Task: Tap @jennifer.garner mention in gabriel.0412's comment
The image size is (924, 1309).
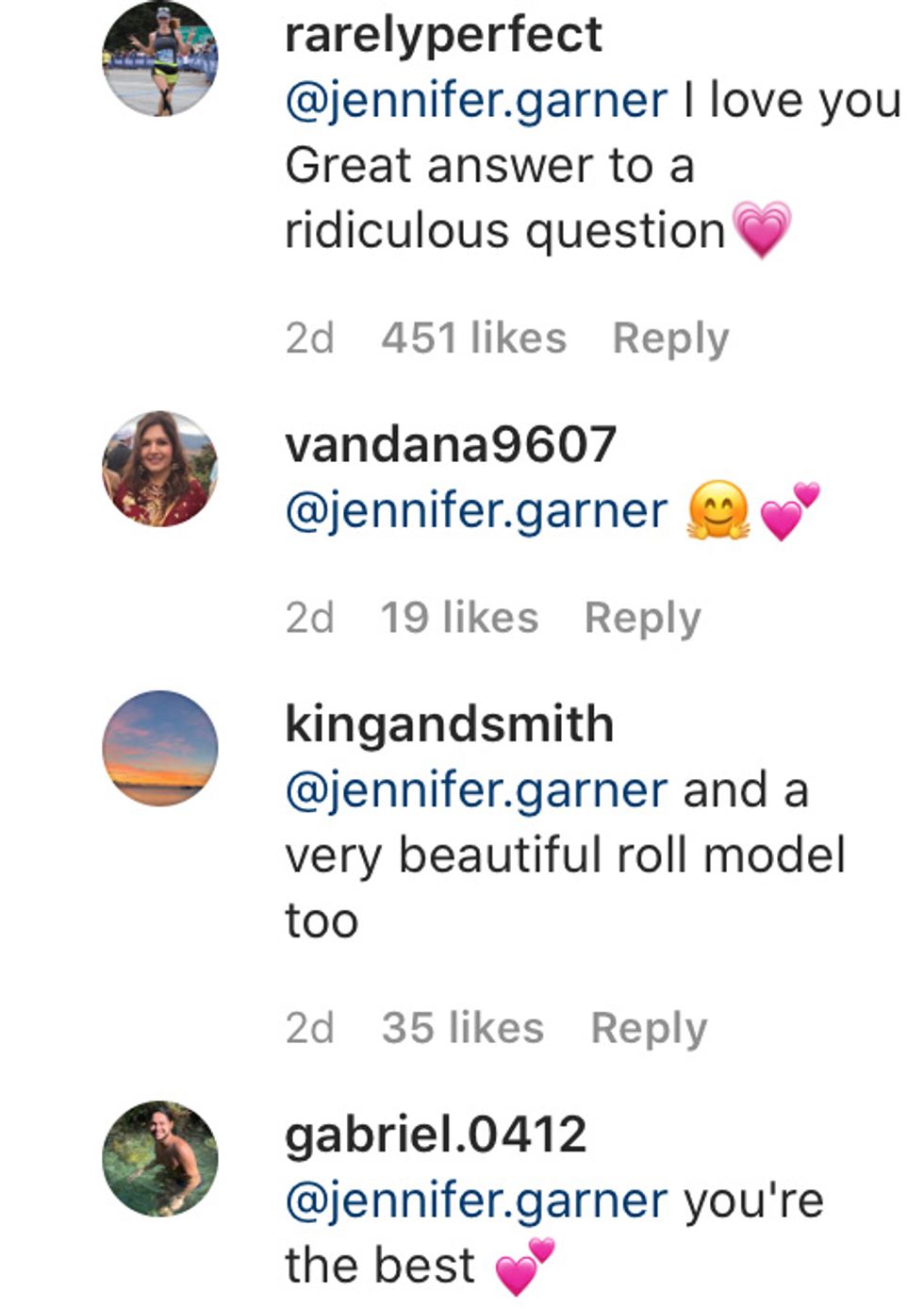Action: coord(476,1200)
